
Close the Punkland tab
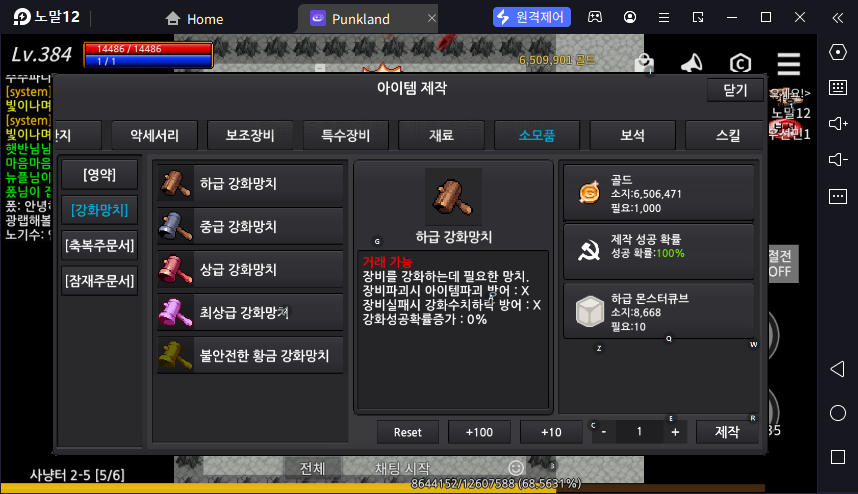(x=432, y=18)
